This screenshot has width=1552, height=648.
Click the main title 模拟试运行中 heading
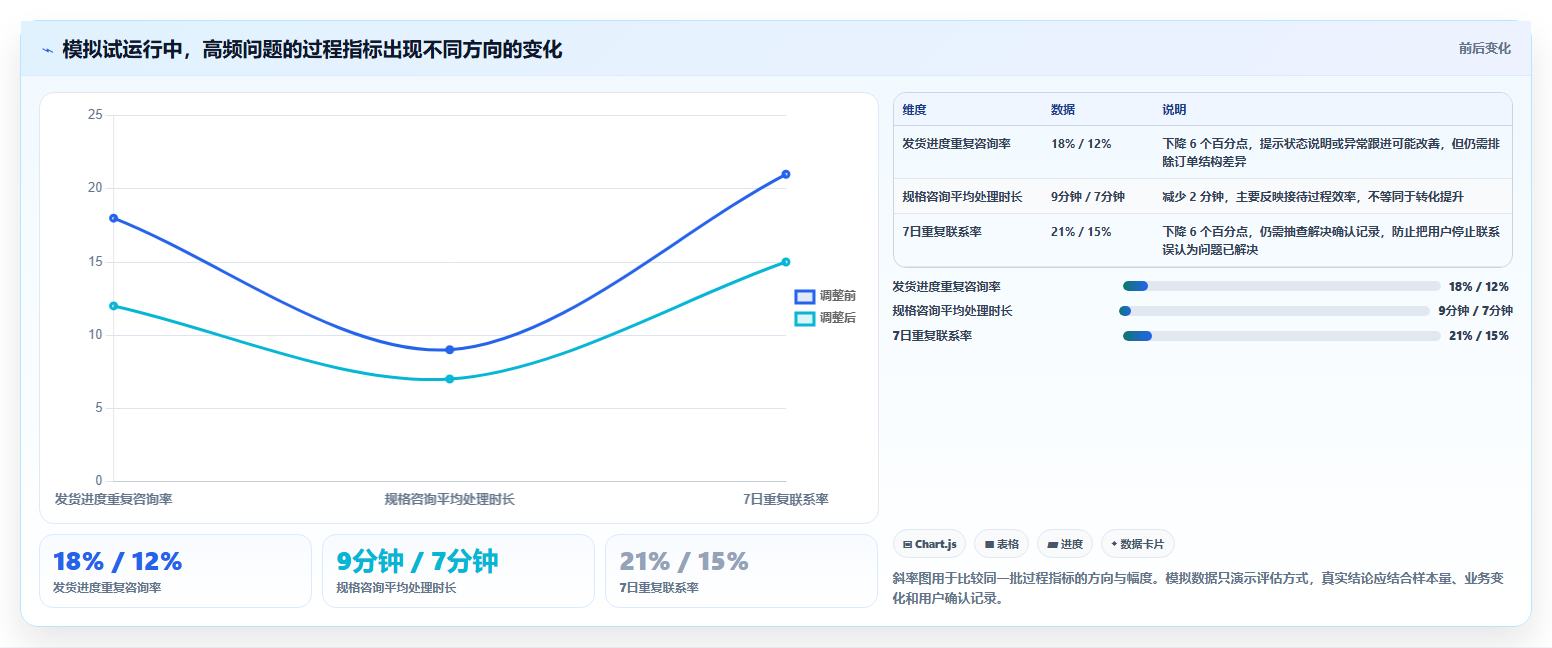coord(312,49)
